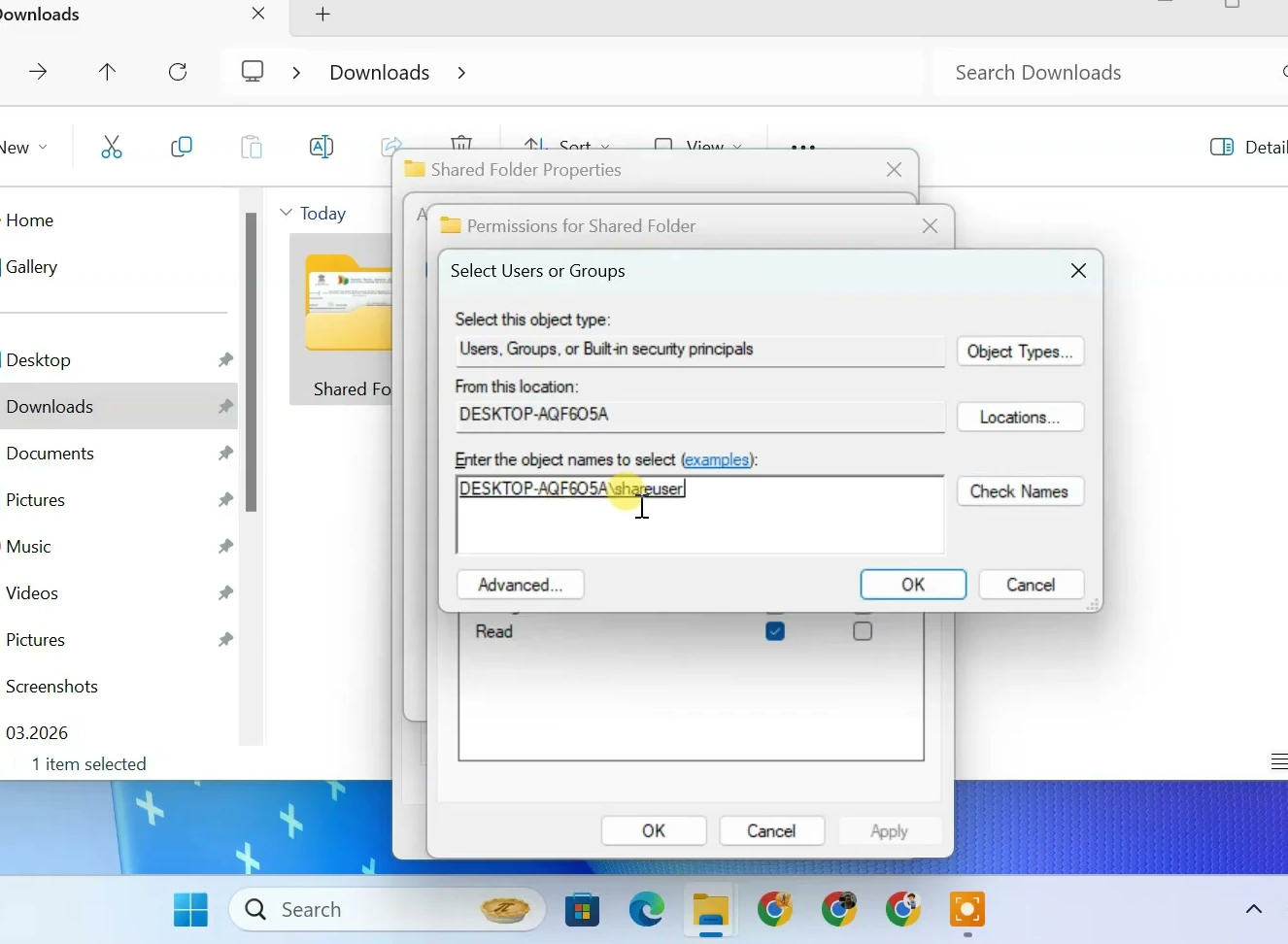Open the Advanced... user search
This screenshot has width=1288, height=944.
[521, 585]
